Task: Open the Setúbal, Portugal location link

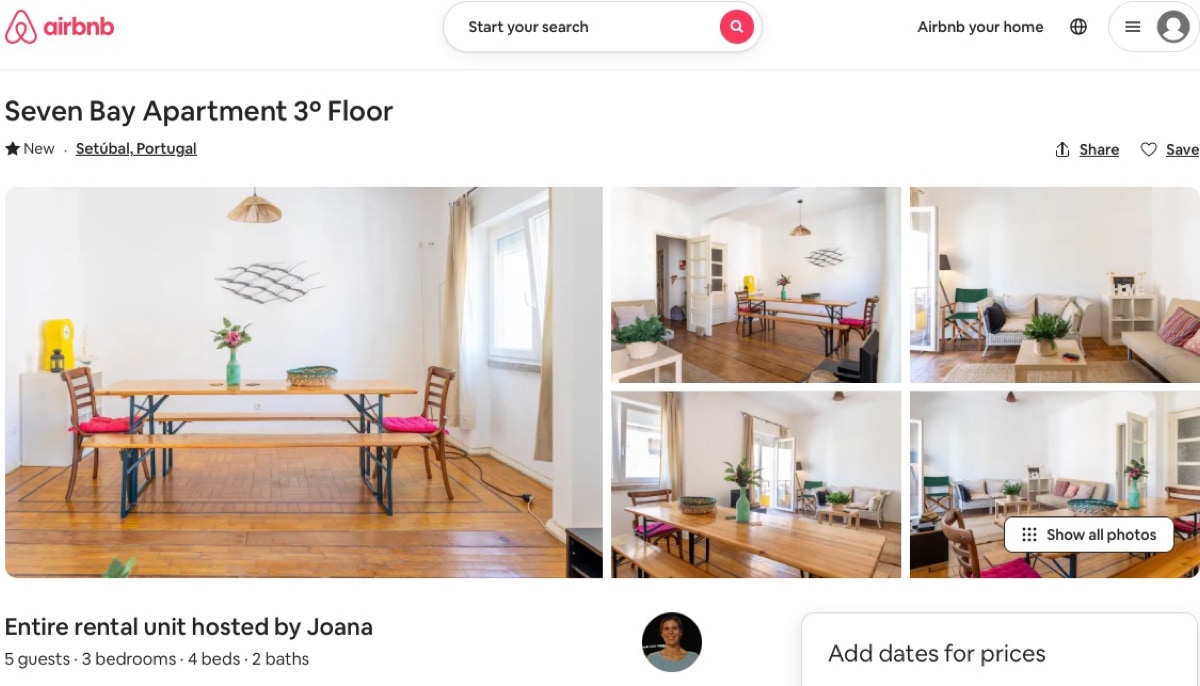Action: pos(136,148)
